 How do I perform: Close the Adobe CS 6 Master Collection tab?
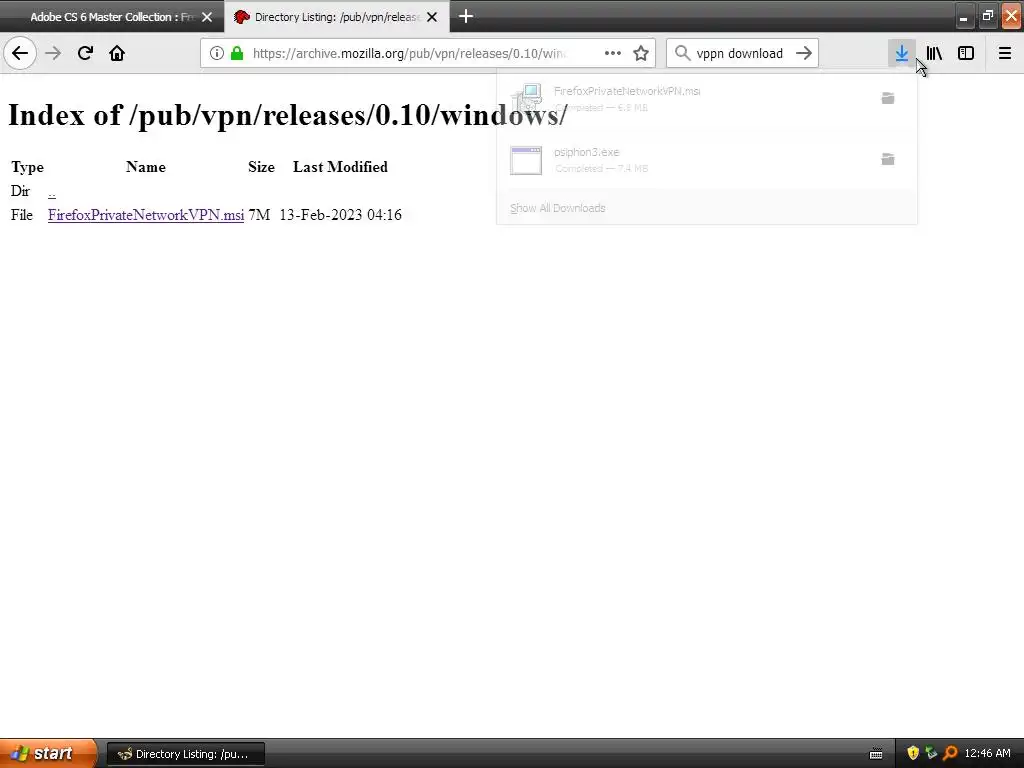[207, 17]
